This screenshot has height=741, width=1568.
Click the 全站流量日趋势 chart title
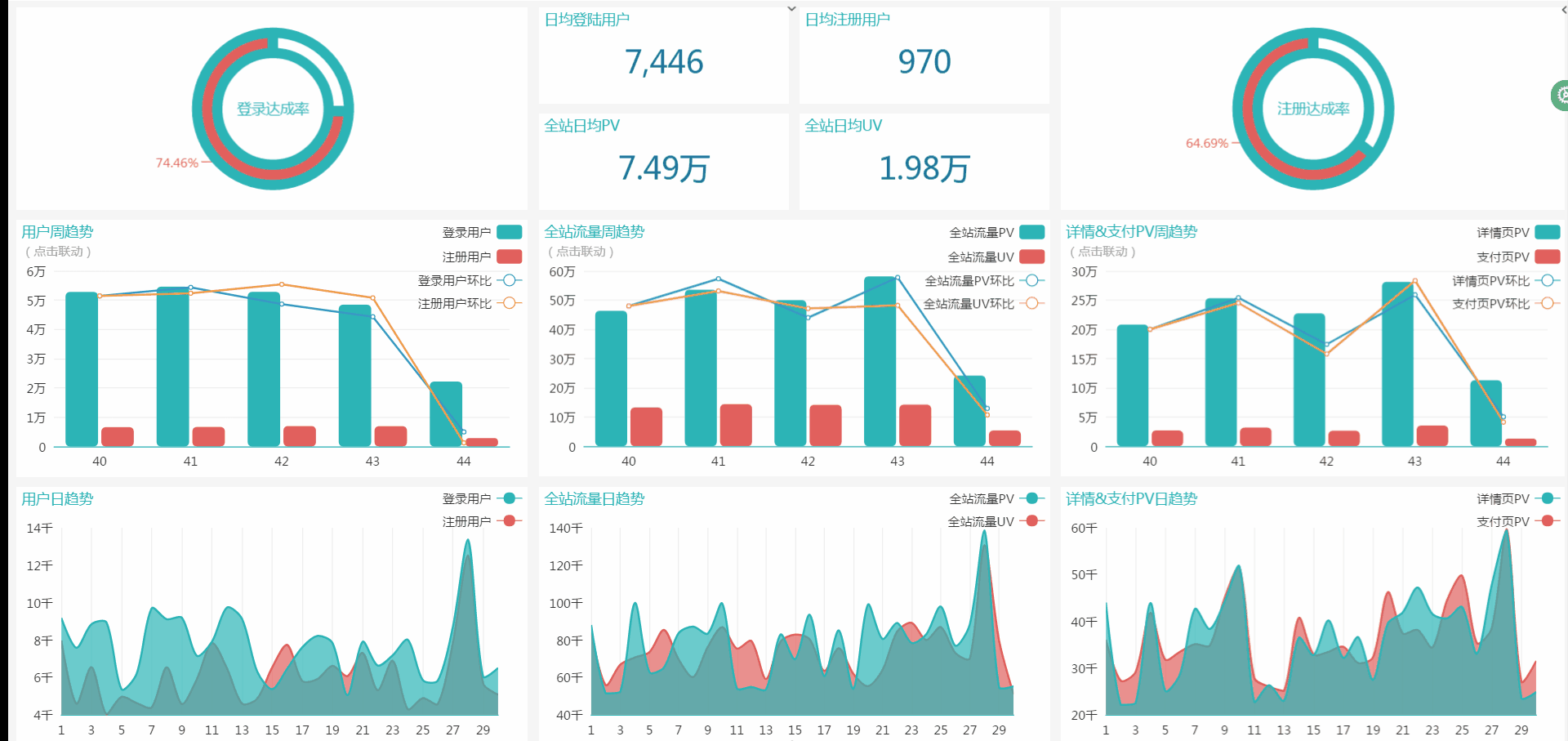pyautogui.click(x=595, y=498)
